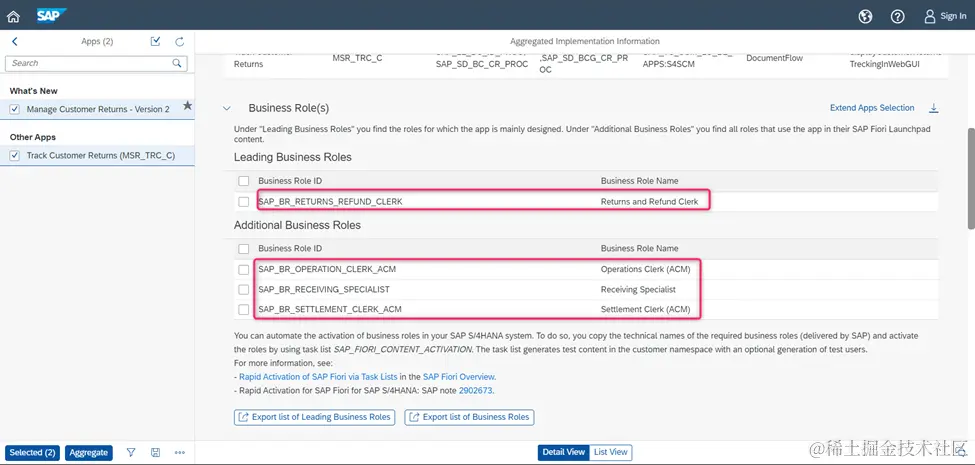This screenshot has height=465, width=975.
Task: Check the SAP_BR_RECEIVING_SPECIALIST row checkbox
Action: (244, 290)
